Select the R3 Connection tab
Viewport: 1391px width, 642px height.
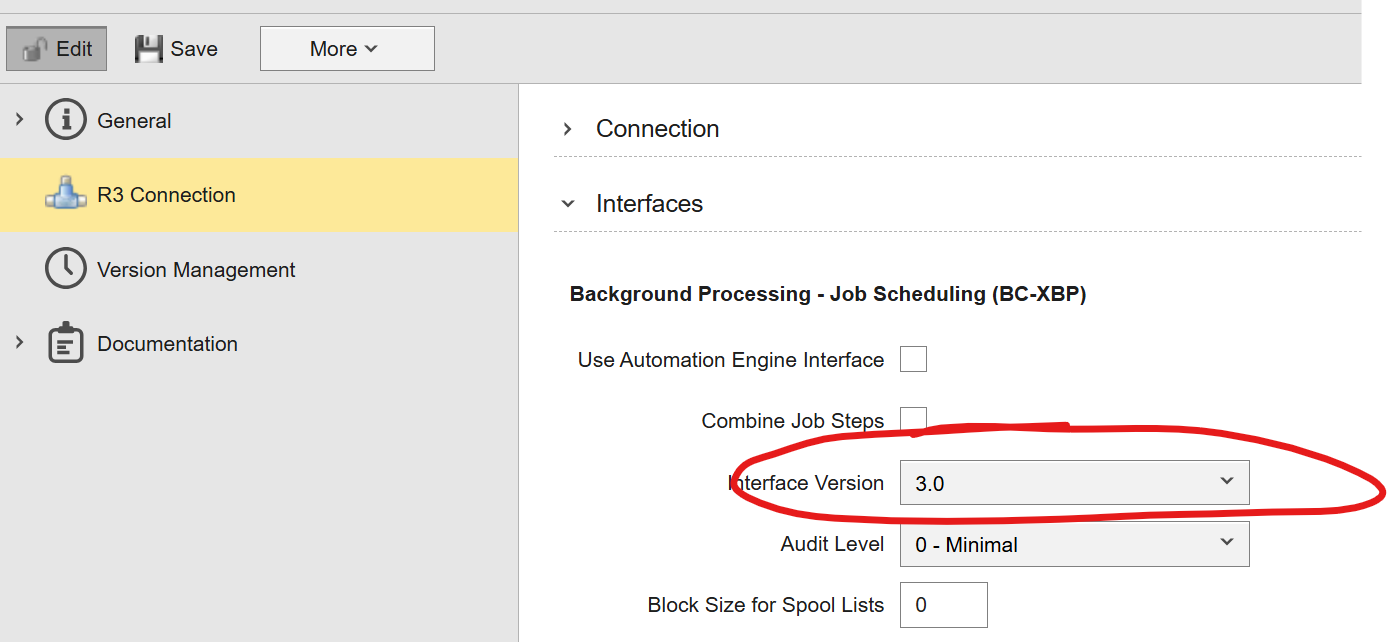tap(166, 195)
